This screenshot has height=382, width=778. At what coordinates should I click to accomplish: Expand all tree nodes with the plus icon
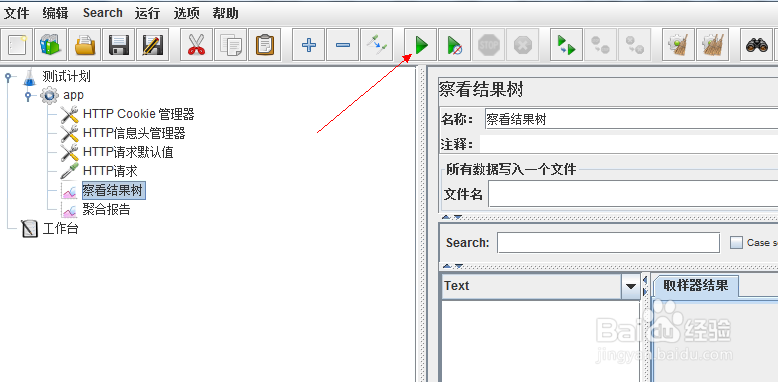[x=309, y=45]
